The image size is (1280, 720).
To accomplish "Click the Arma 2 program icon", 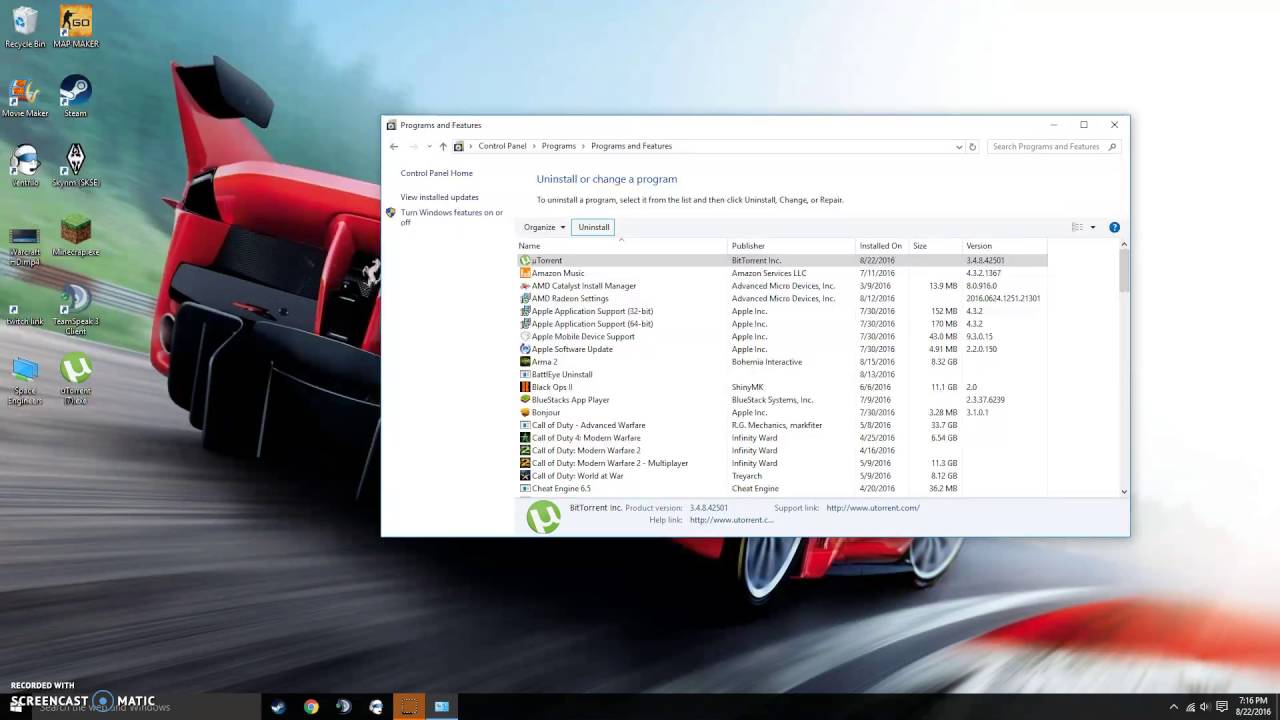I will coord(525,362).
